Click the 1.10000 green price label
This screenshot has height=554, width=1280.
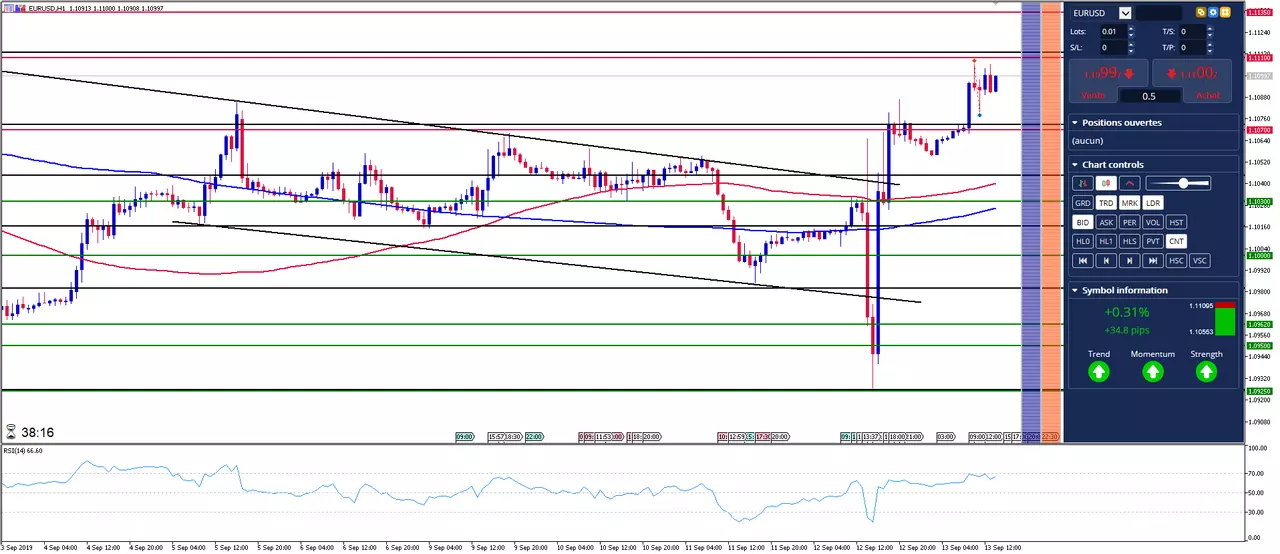[x=1259, y=256]
